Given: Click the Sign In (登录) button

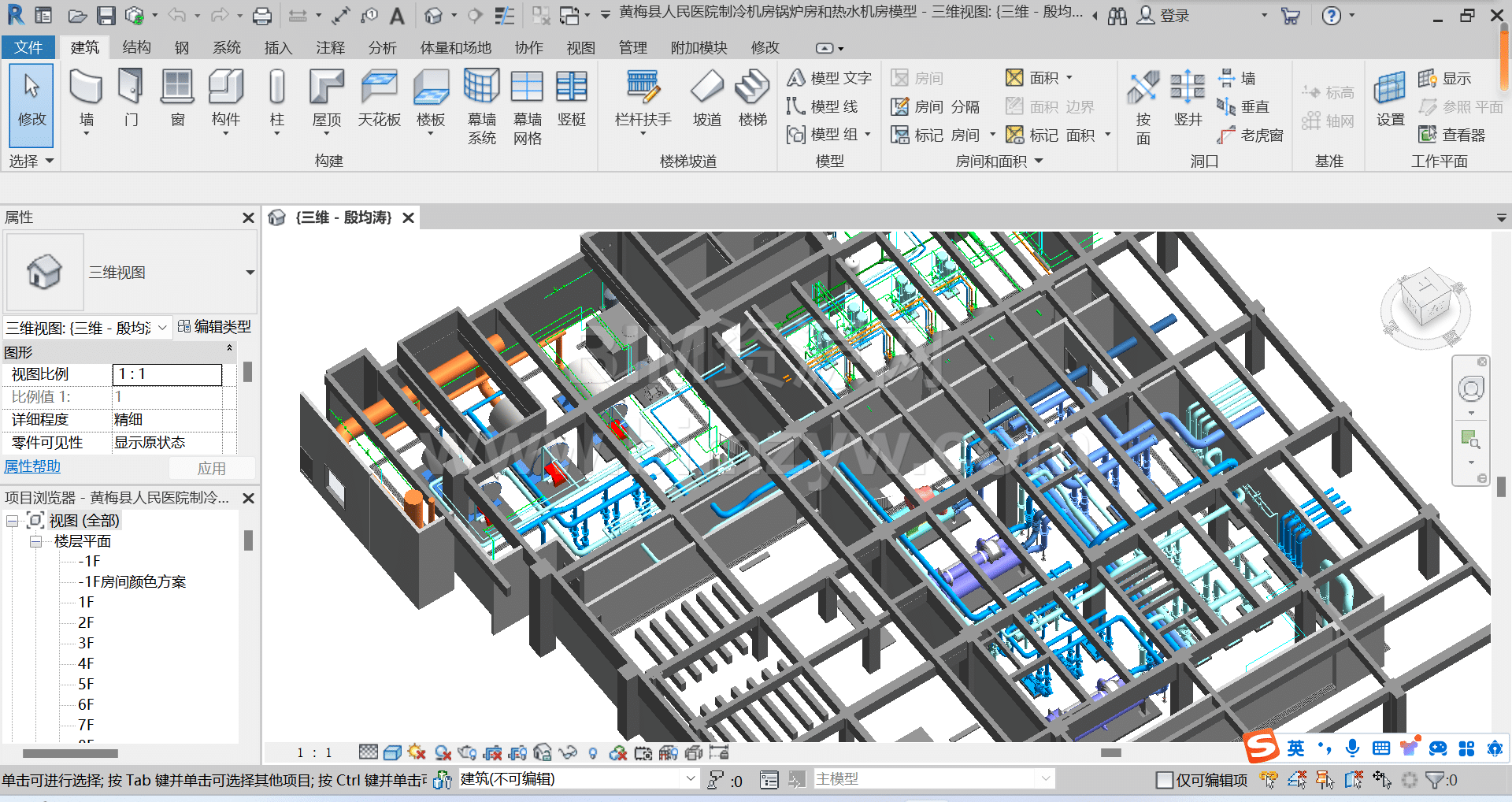Looking at the screenshot, I should tap(1163, 16).
